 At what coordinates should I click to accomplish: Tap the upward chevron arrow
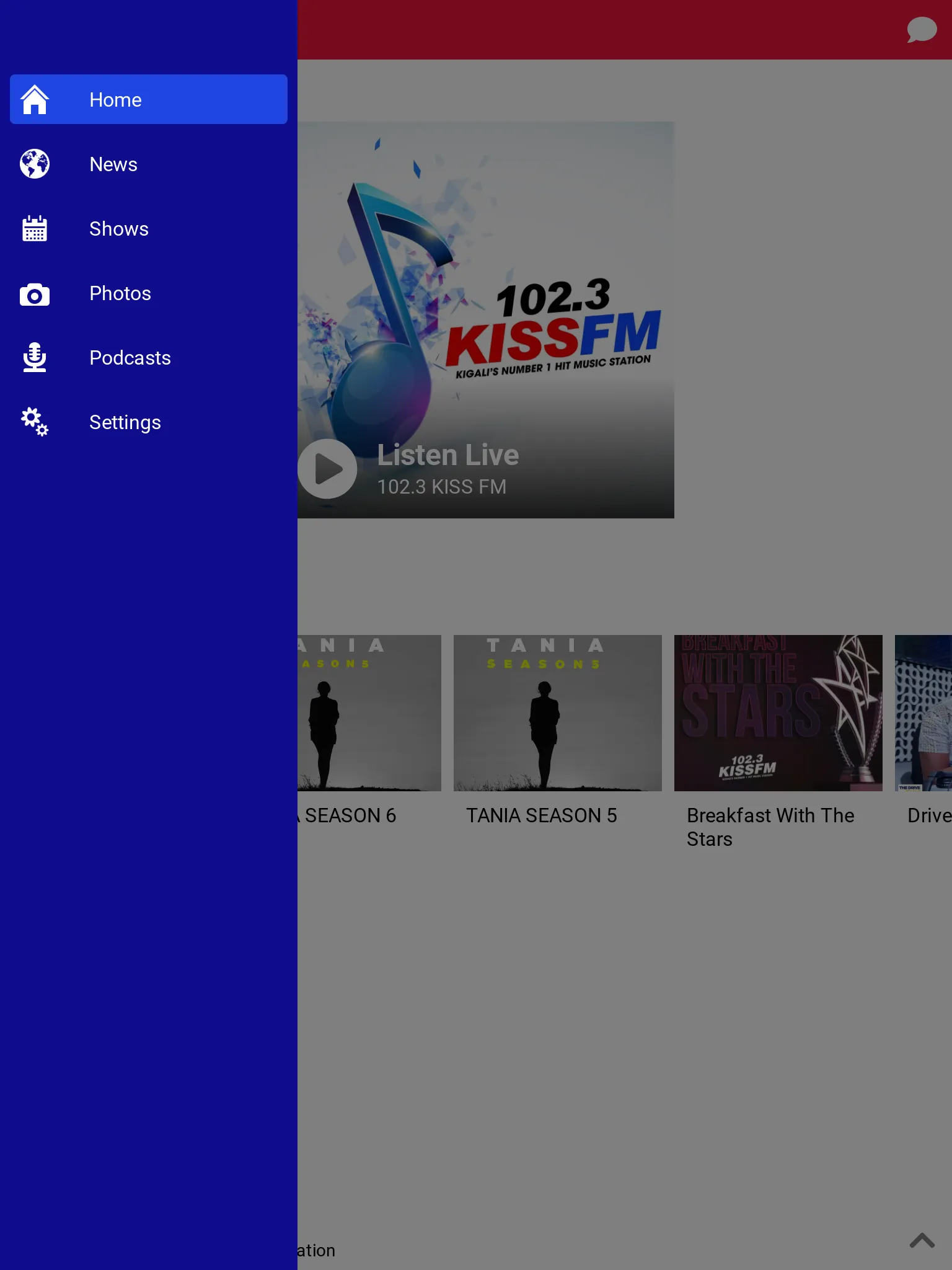point(922,1240)
